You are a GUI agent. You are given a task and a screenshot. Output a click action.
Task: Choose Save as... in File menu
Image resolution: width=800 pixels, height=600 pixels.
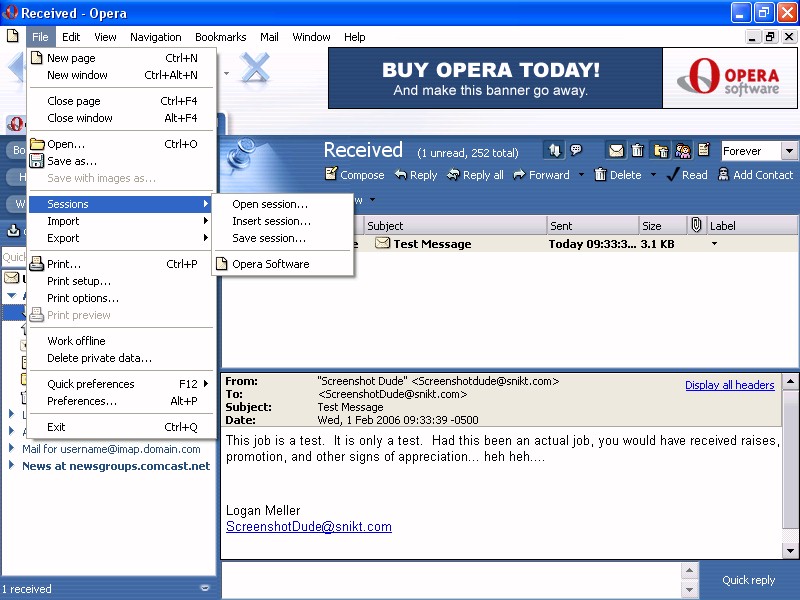tap(121, 161)
